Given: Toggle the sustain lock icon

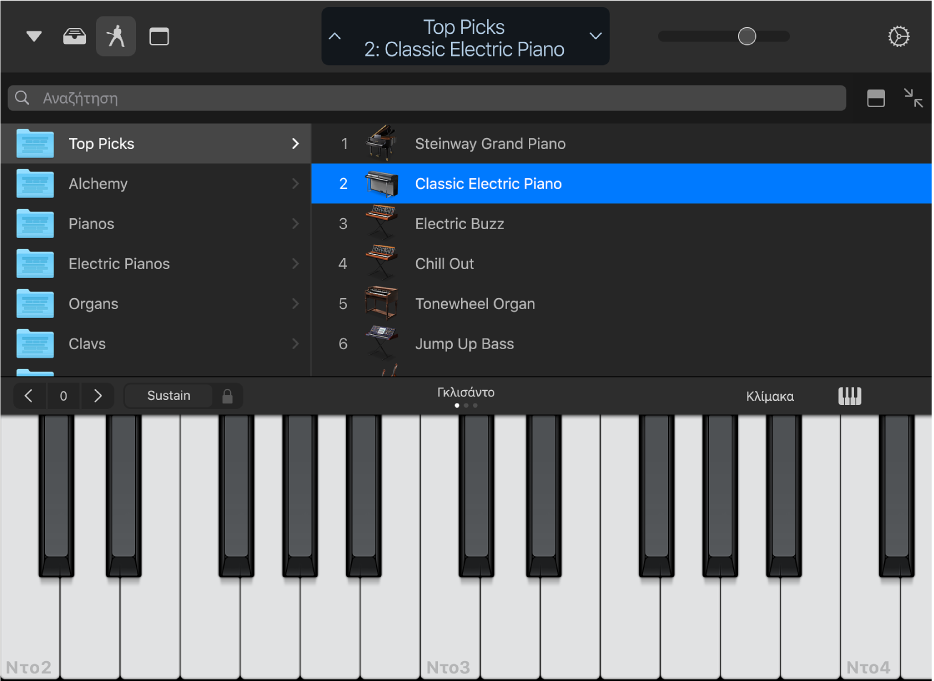Looking at the screenshot, I should click(x=228, y=396).
